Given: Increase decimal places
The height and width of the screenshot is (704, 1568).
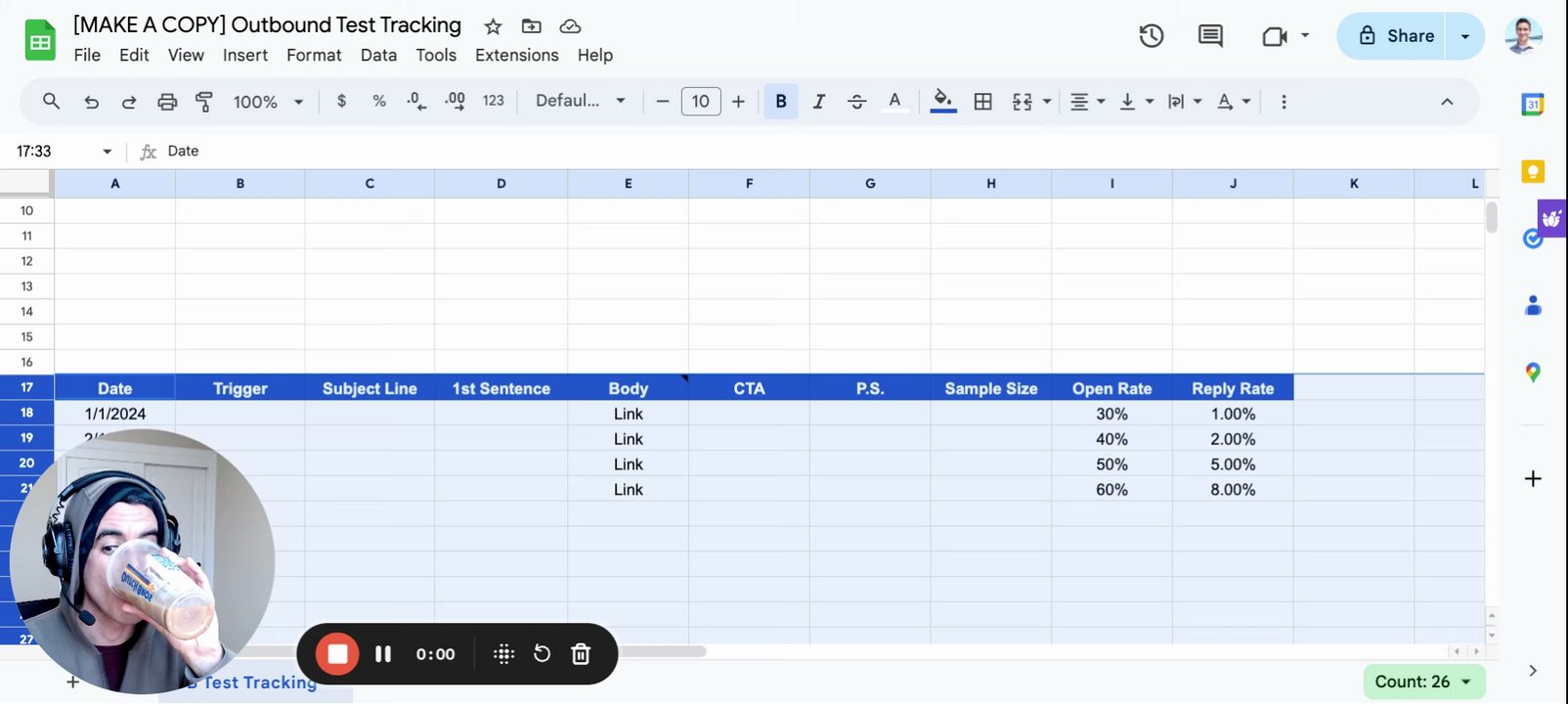Looking at the screenshot, I should point(455,101).
